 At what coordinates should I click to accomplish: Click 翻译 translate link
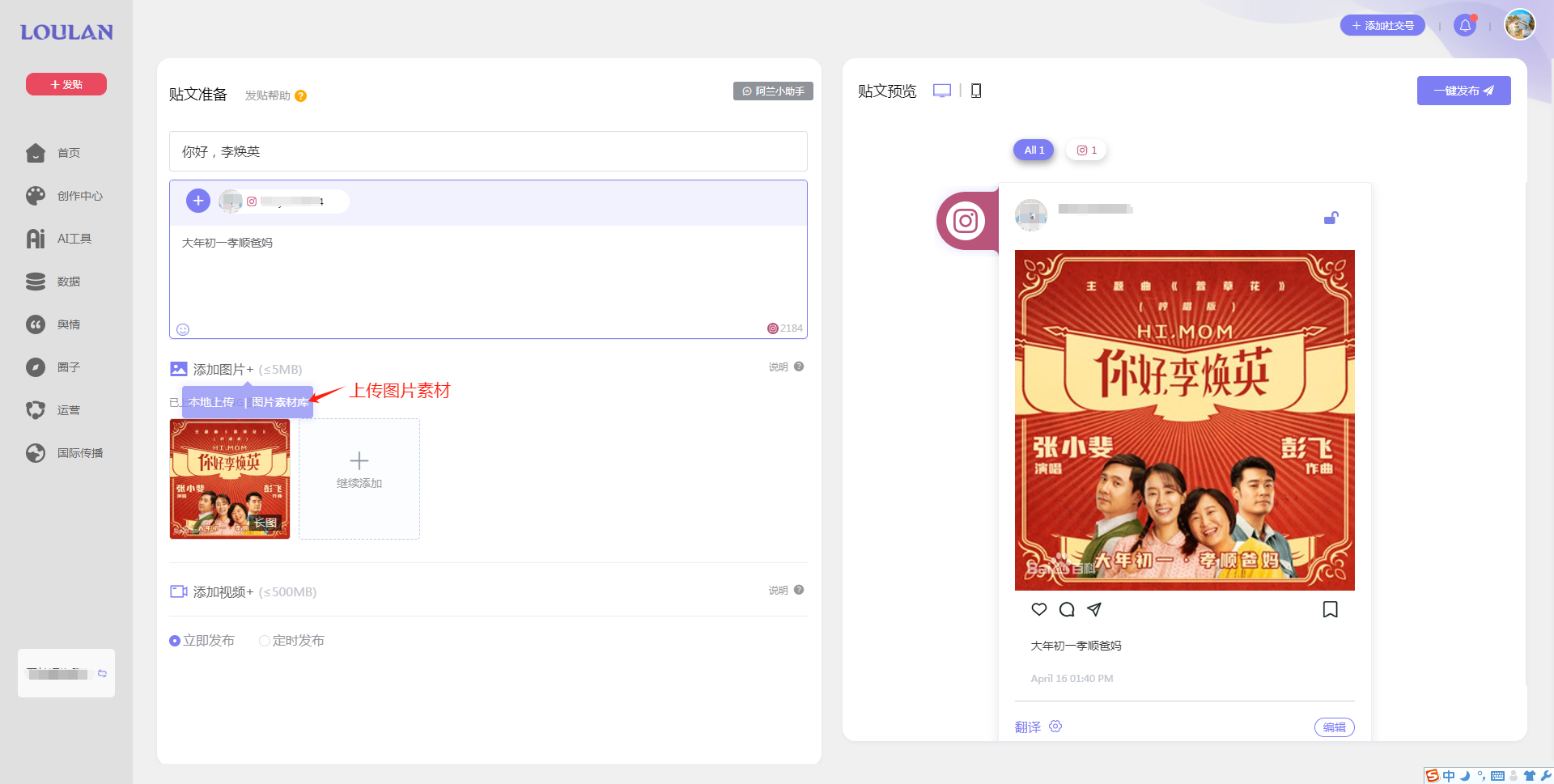click(1028, 727)
